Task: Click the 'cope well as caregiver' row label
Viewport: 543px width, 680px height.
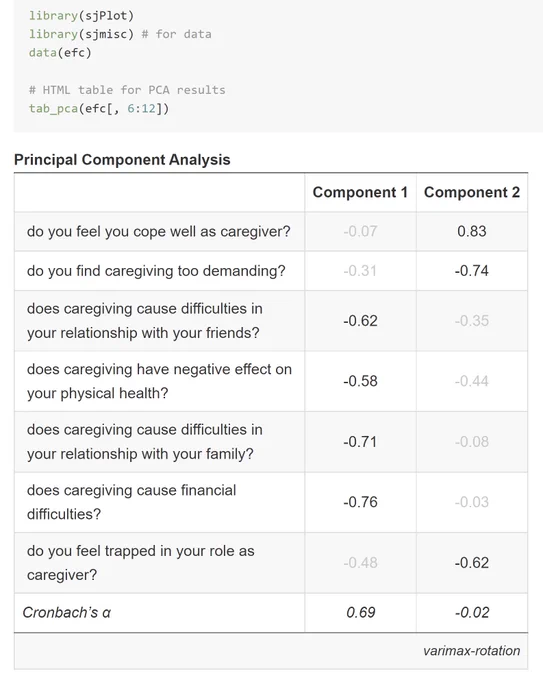Action: coord(158,231)
